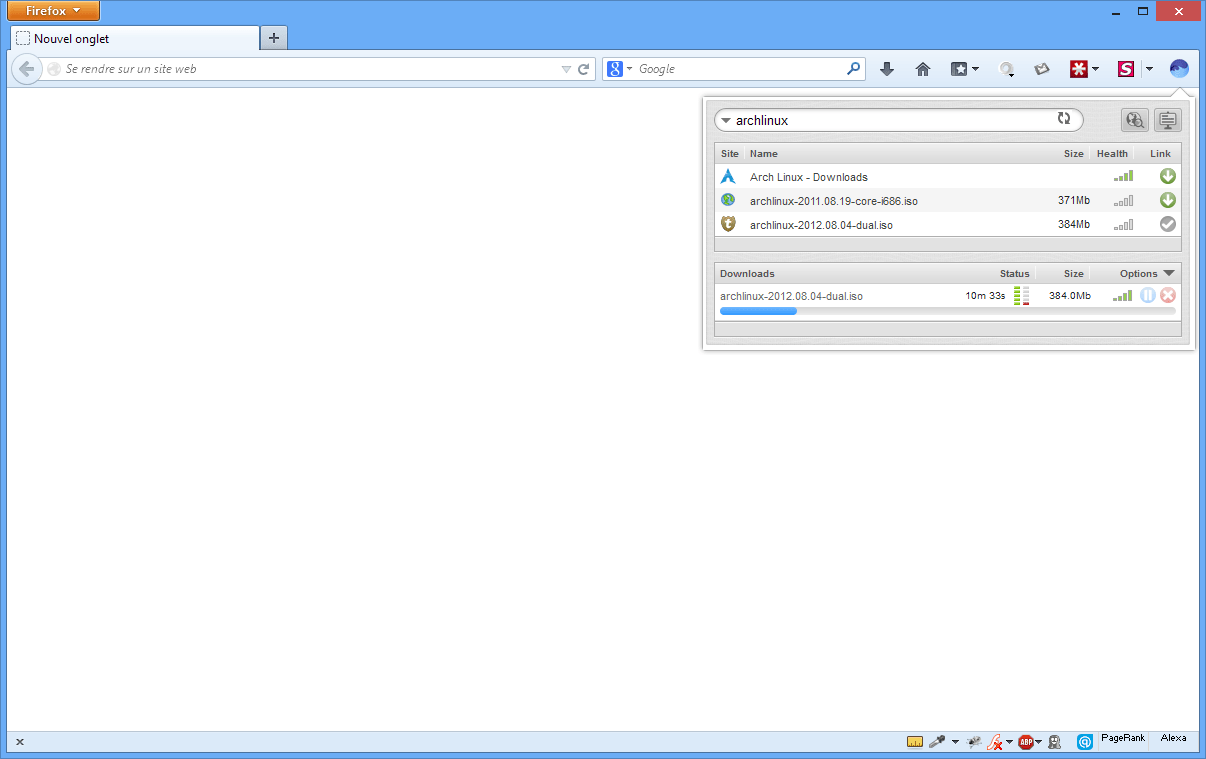Image resolution: width=1206 pixels, height=759 pixels.
Task: Click the globe site icon for core-i686
Action: click(728, 200)
